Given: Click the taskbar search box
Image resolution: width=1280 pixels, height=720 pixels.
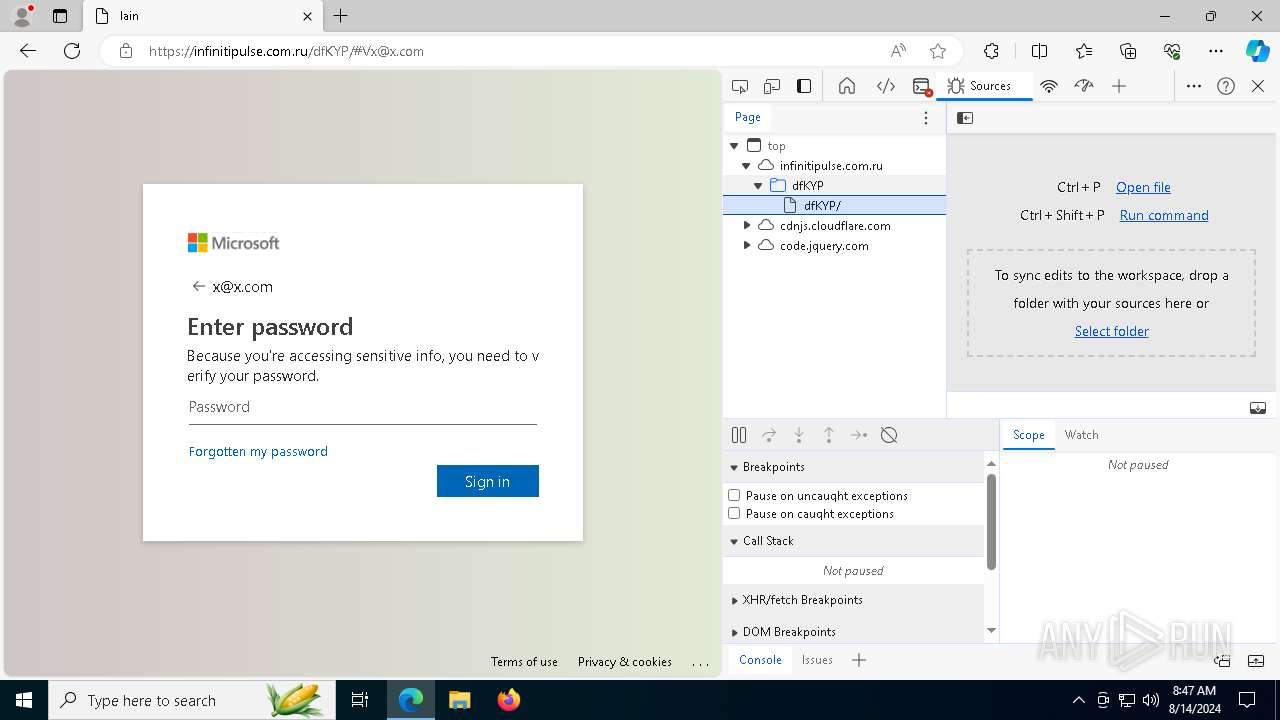Looking at the screenshot, I should point(190,700).
